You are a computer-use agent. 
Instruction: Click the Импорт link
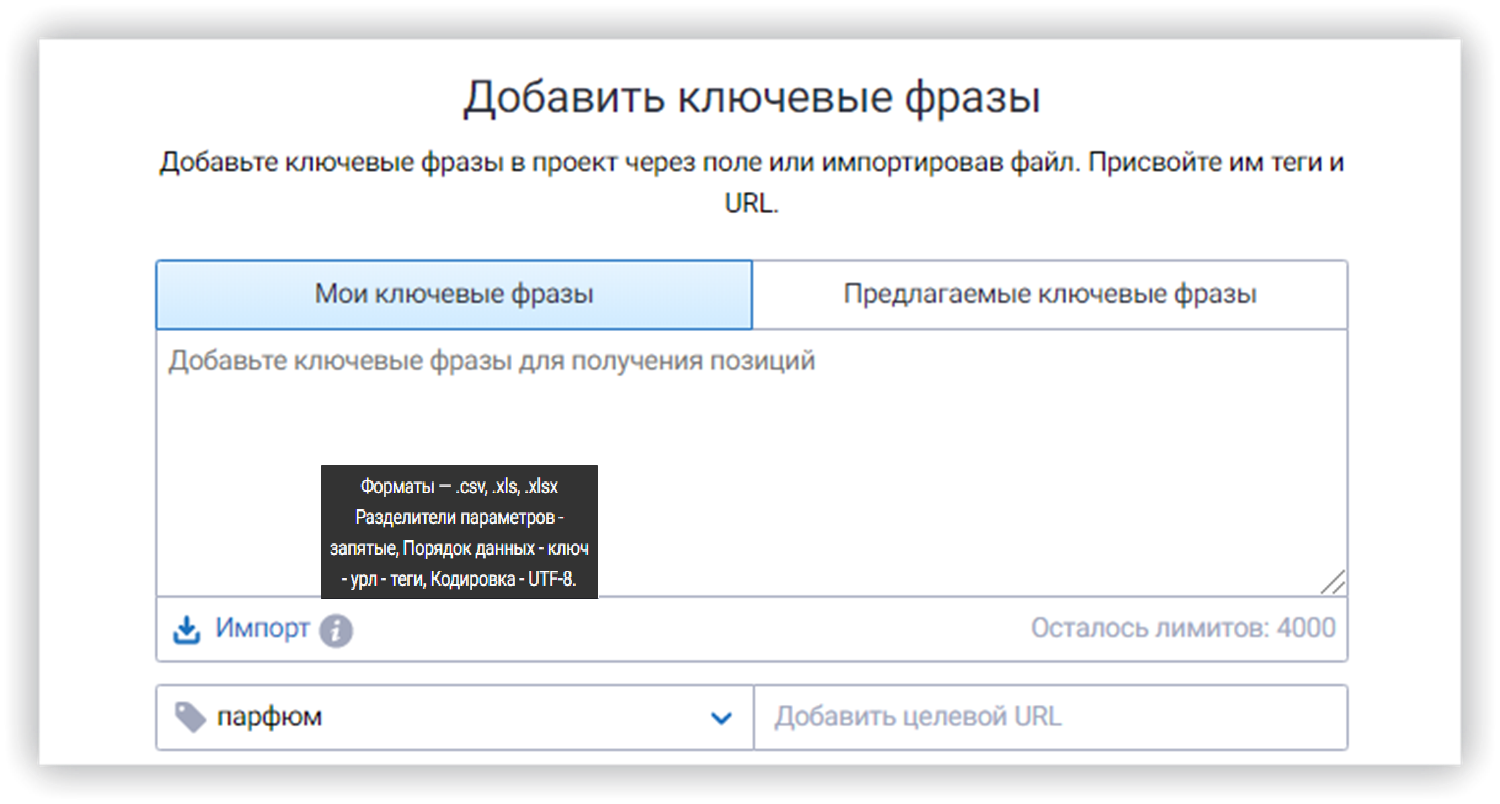point(262,629)
